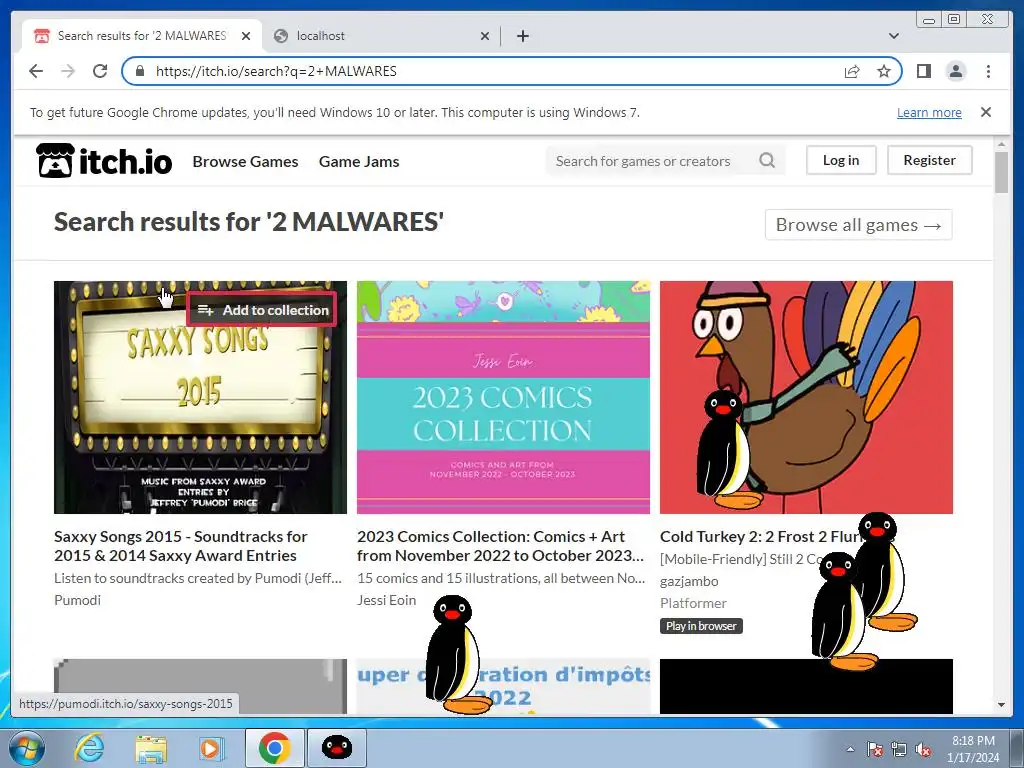Open a new browser tab

pyautogui.click(x=522, y=36)
